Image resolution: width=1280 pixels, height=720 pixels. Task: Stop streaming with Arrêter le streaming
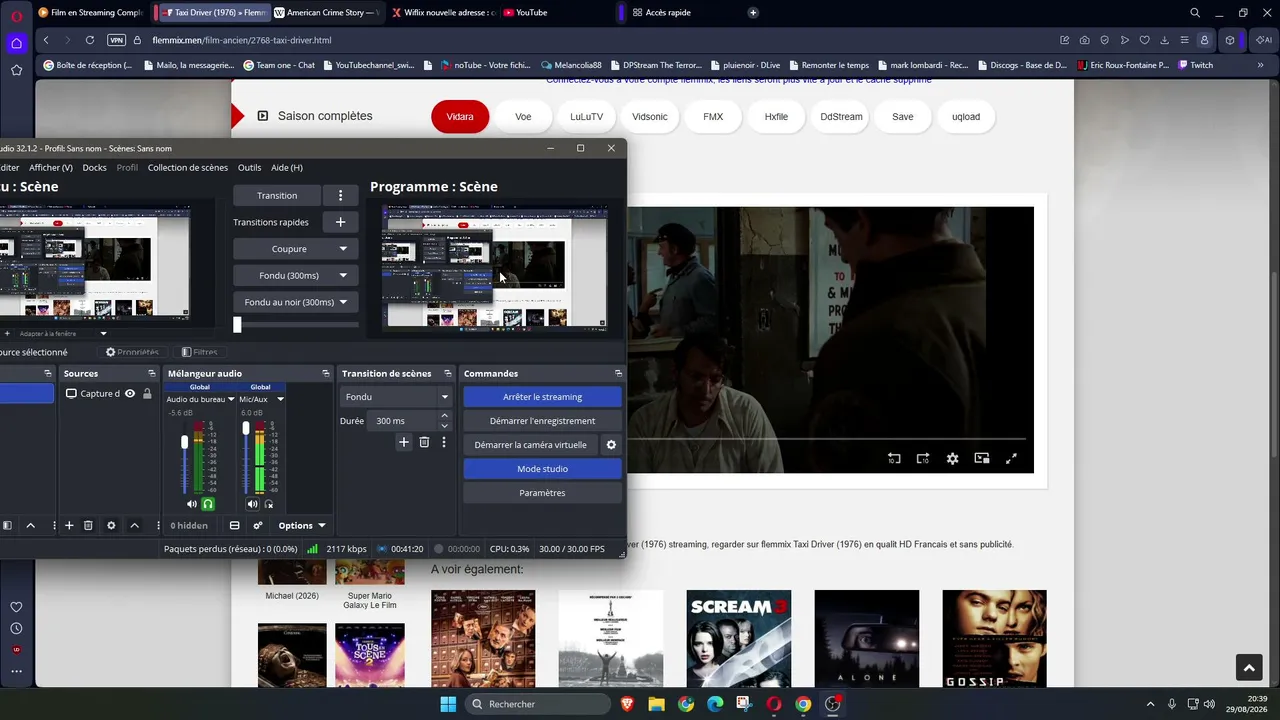click(542, 397)
